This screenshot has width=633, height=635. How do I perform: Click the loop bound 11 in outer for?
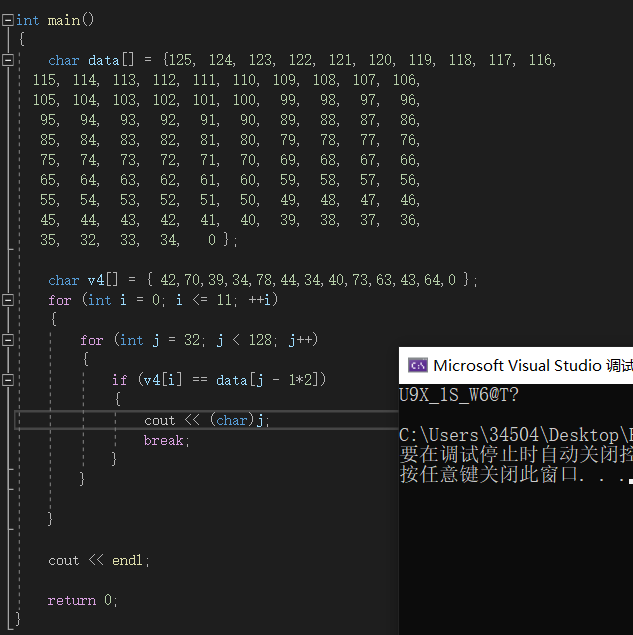coord(224,300)
